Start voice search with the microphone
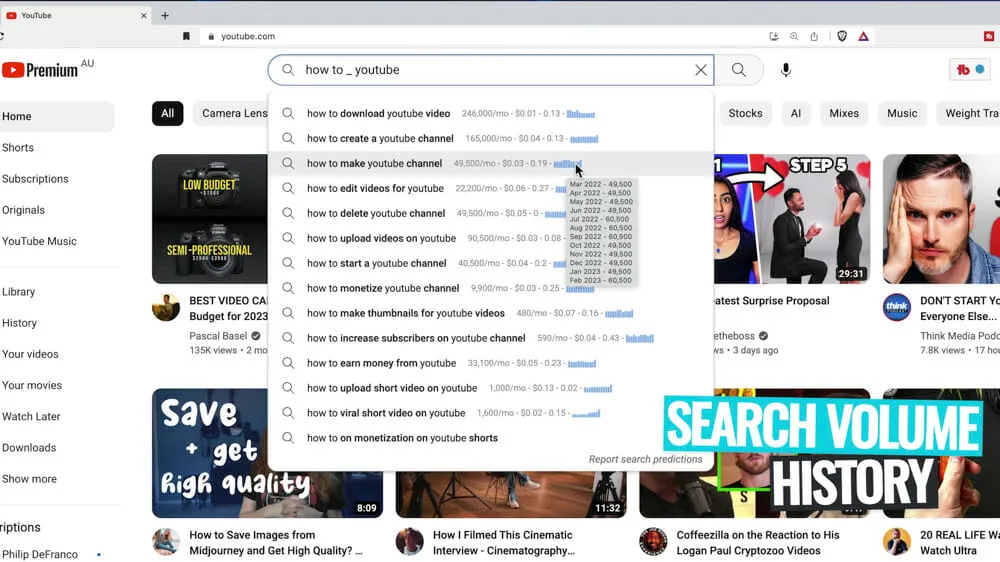This screenshot has height=562, width=1000. click(786, 70)
